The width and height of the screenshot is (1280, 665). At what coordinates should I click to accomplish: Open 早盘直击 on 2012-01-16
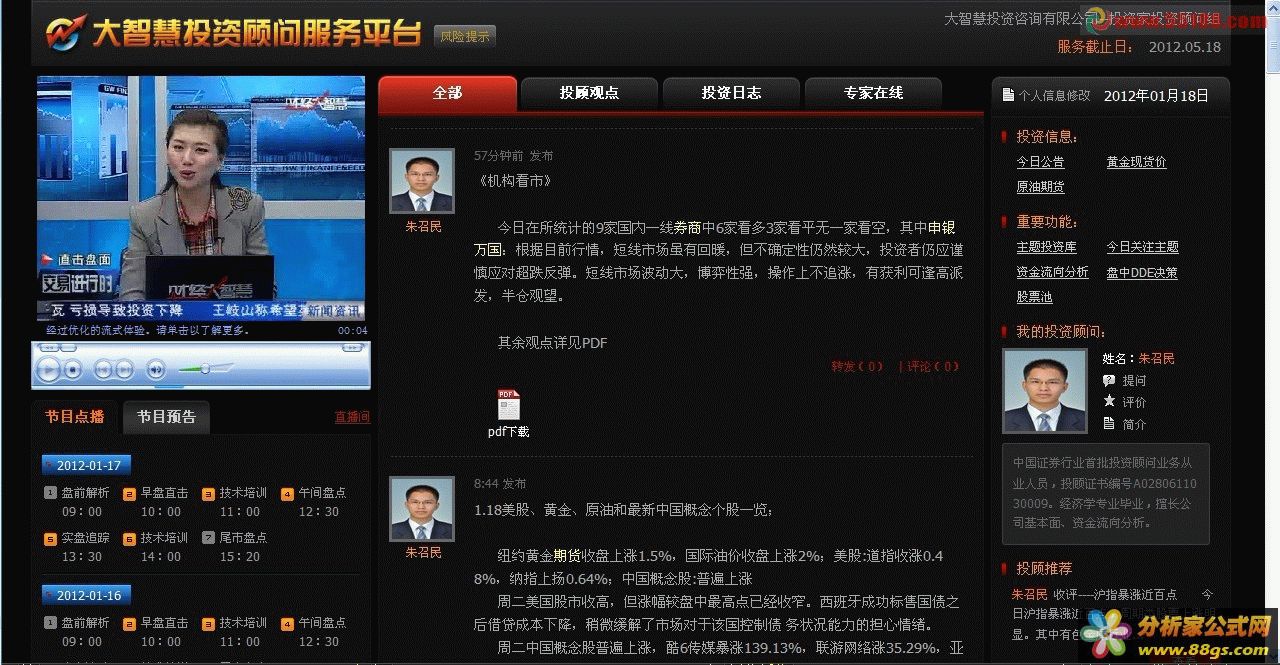[156, 632]
